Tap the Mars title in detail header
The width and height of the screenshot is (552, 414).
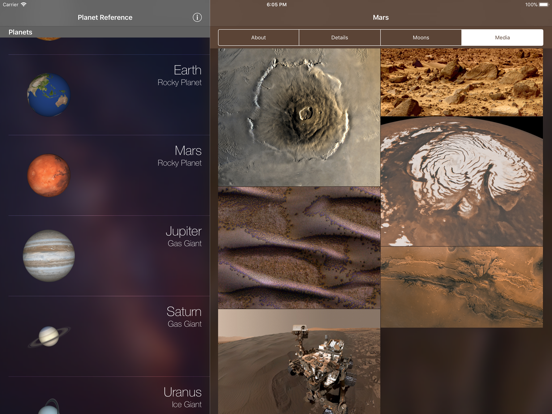click(381, 17)
